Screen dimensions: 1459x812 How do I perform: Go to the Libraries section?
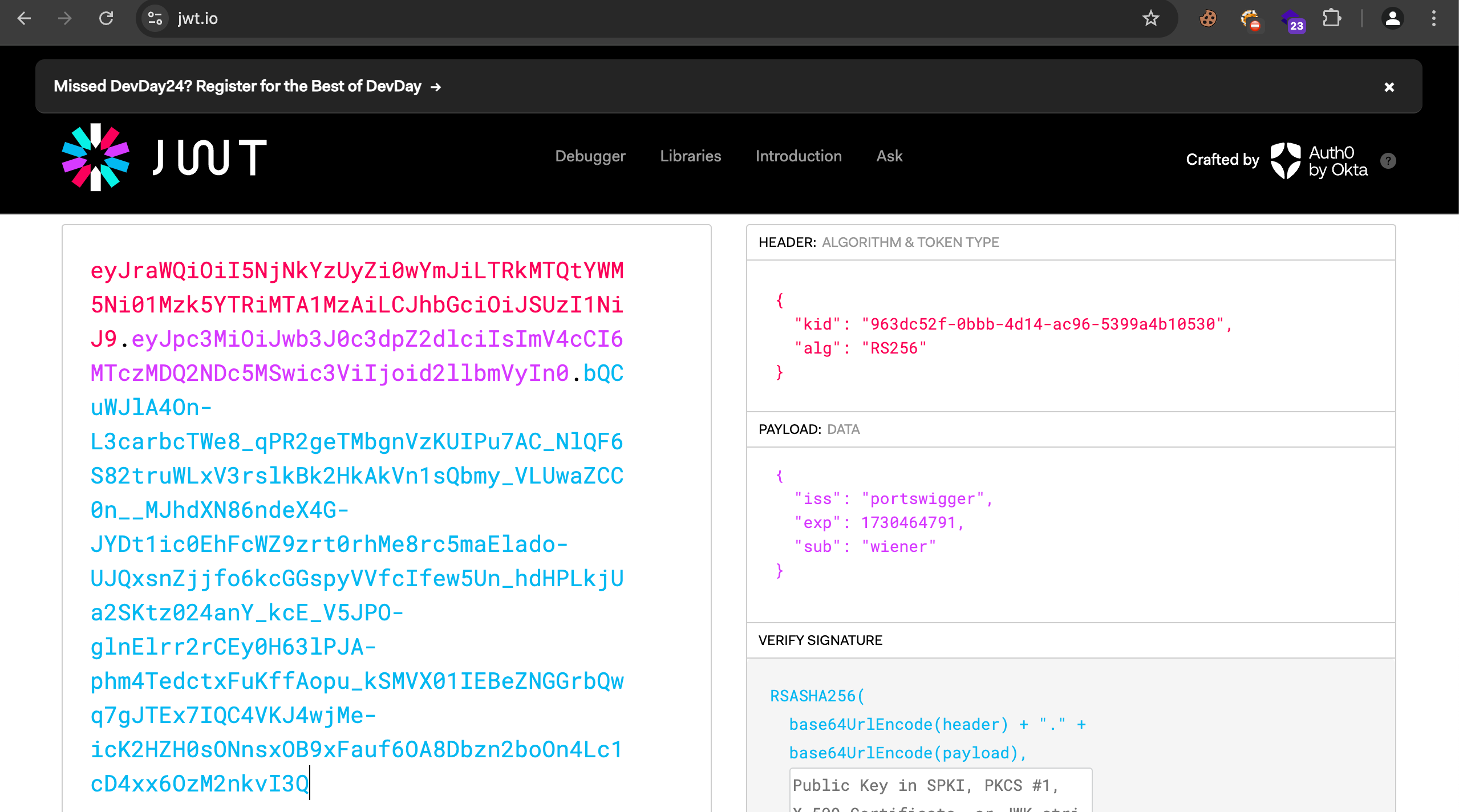[x=690, y=156]
